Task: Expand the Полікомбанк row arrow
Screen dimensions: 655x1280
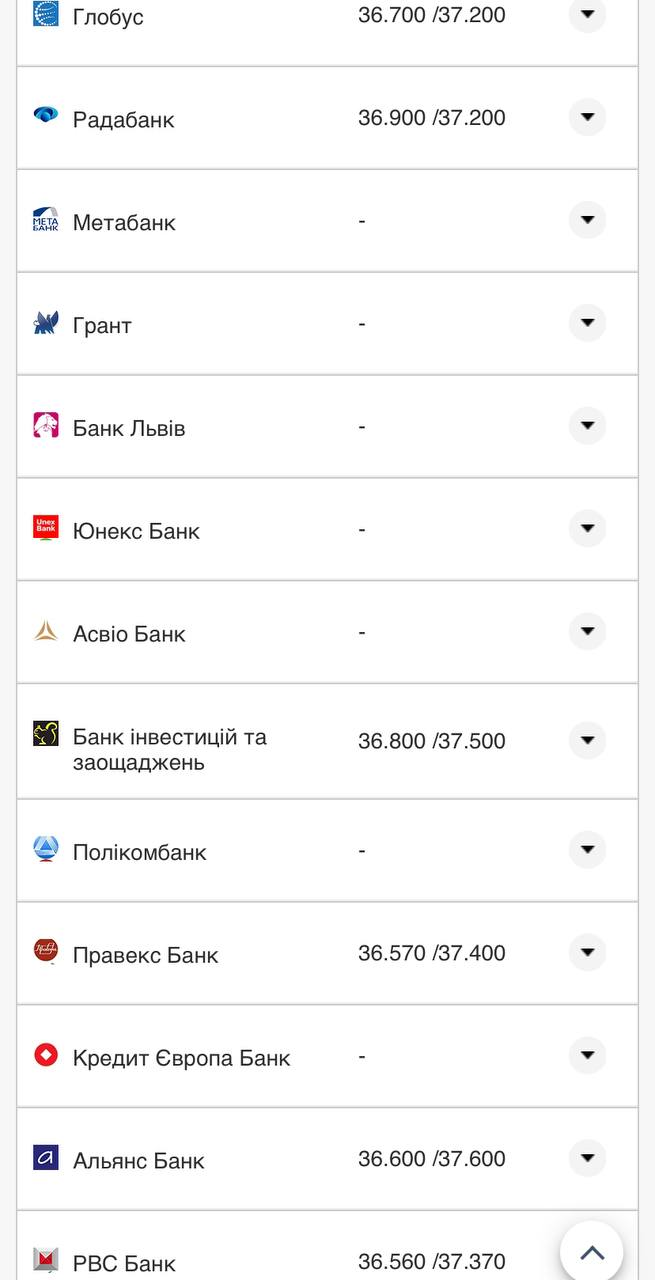Action: click(x=587, y=850)
